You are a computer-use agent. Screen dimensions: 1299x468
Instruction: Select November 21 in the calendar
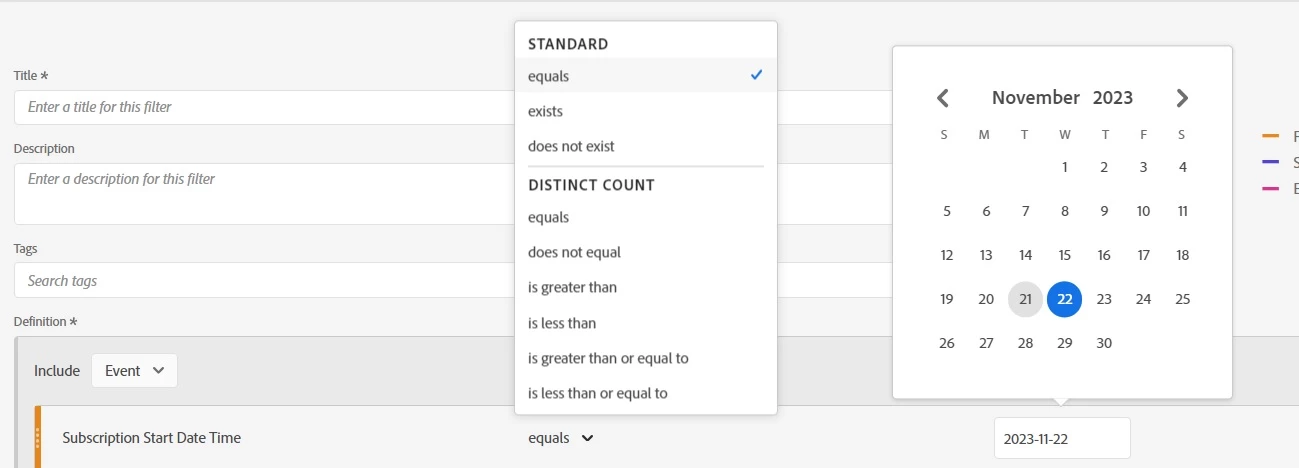[1025, 299]
